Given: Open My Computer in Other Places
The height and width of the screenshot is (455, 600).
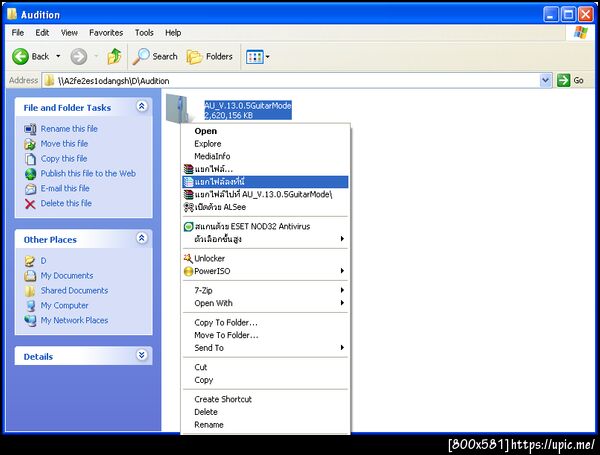Looking at the screenshot, I should tap(65, 306).
